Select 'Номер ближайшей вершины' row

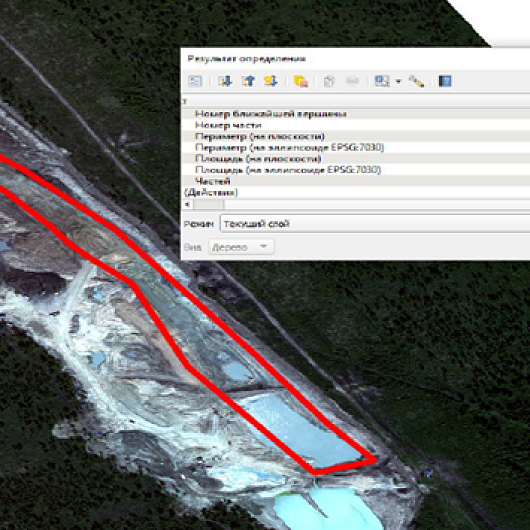point(356,114)
